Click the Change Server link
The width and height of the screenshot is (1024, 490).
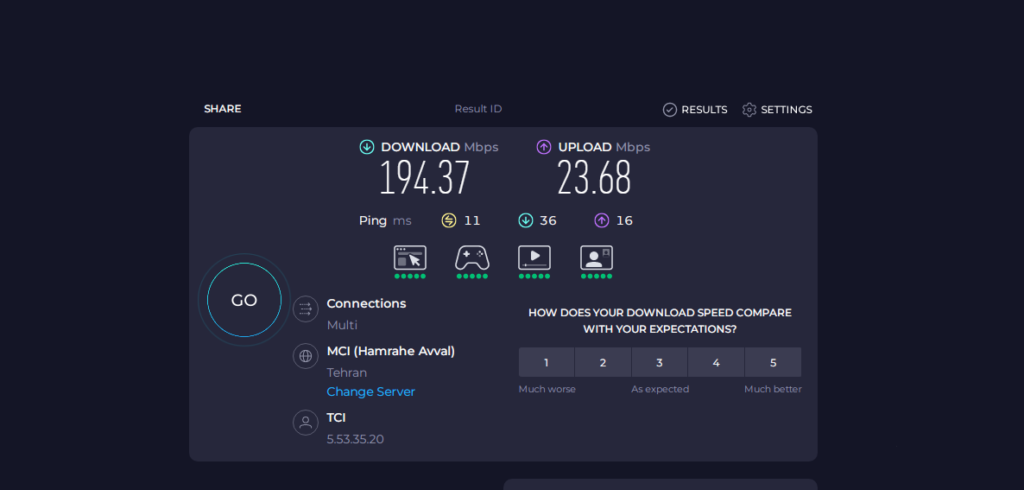pyautogui.click(x=371, y=392)
